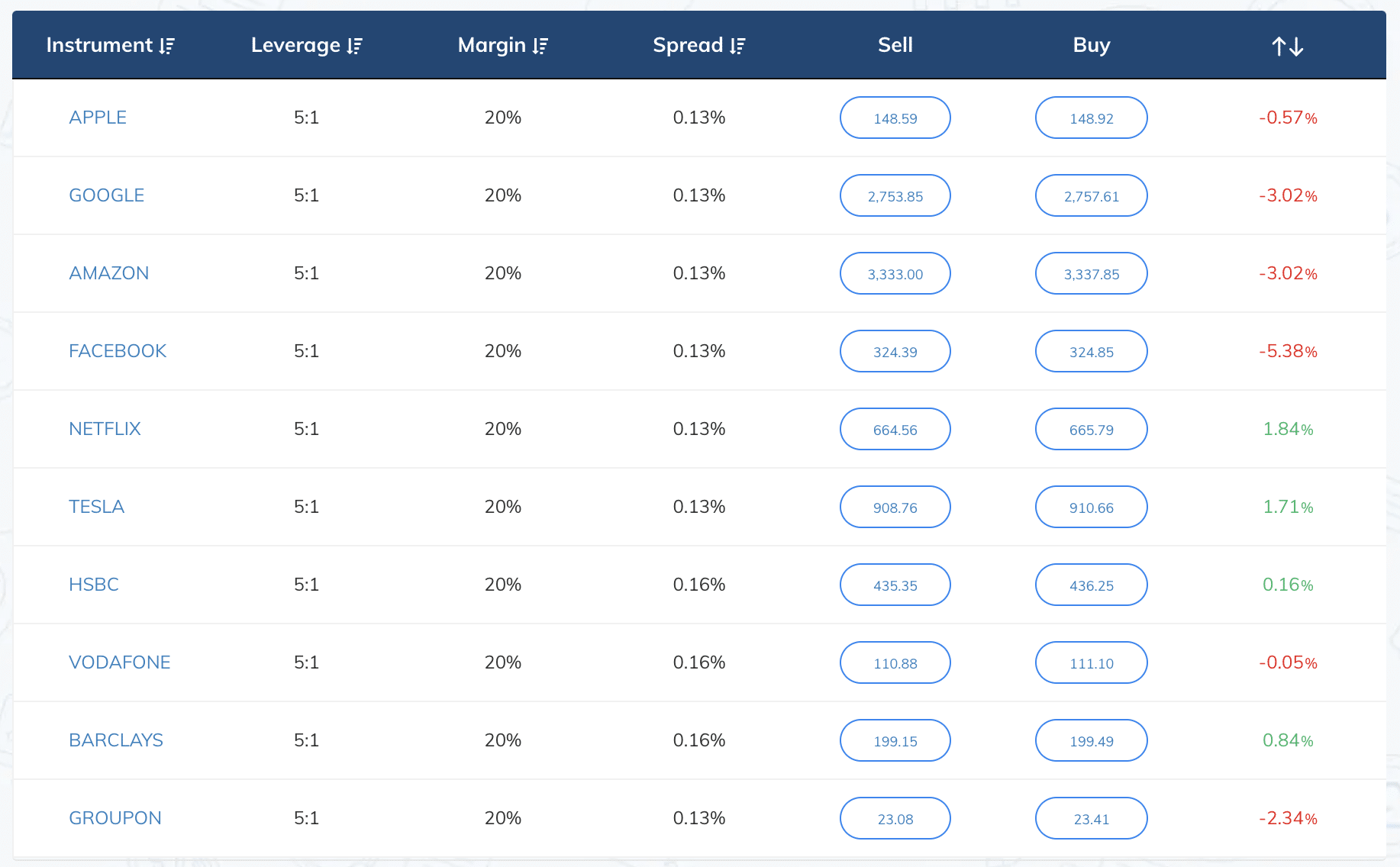Screen dimensions: 1400x867
Task: Open the GOOGLE instrument link
Action: click(x=107, y=195)
